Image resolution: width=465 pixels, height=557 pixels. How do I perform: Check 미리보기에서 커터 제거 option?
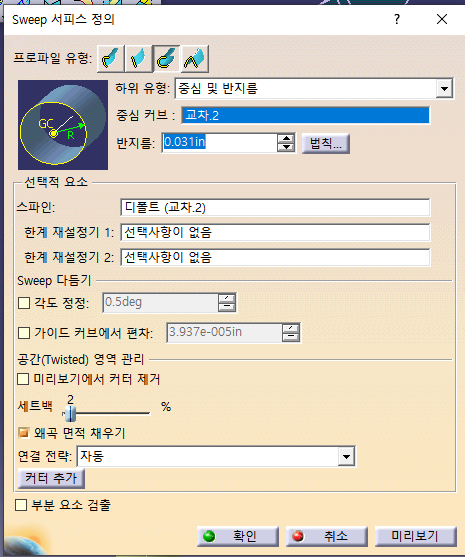(23, 379)
